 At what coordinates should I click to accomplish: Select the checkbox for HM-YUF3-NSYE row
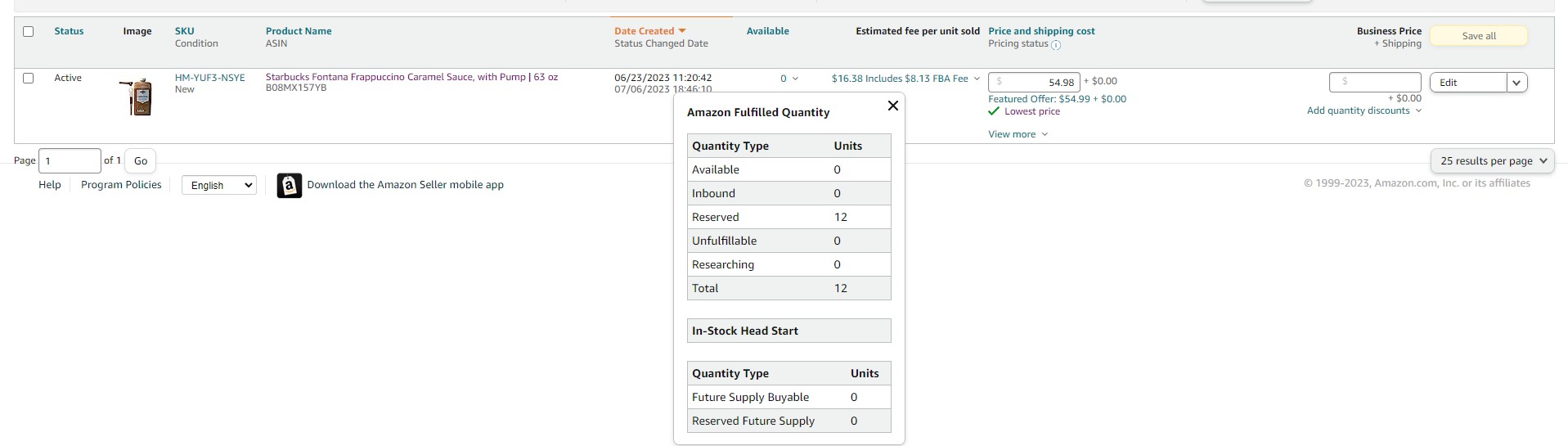(29, 78)
